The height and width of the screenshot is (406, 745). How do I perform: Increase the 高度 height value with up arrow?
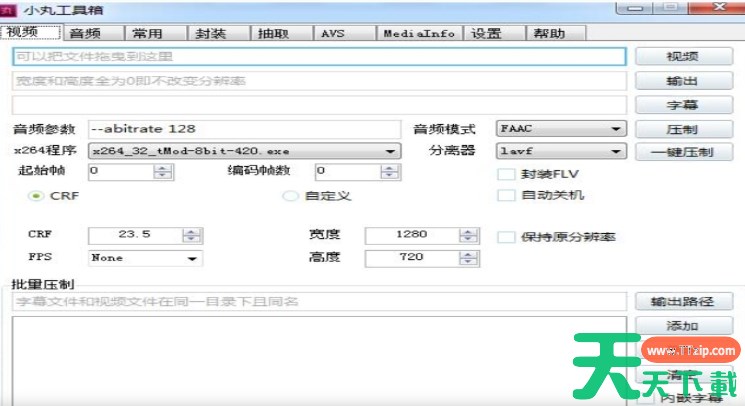coord(468,254)
